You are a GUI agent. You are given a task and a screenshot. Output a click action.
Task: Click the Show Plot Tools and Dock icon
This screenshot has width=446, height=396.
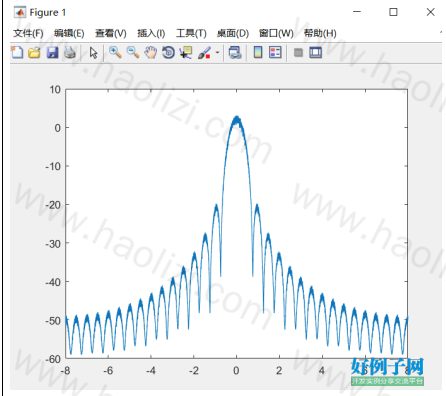(315, 53)
